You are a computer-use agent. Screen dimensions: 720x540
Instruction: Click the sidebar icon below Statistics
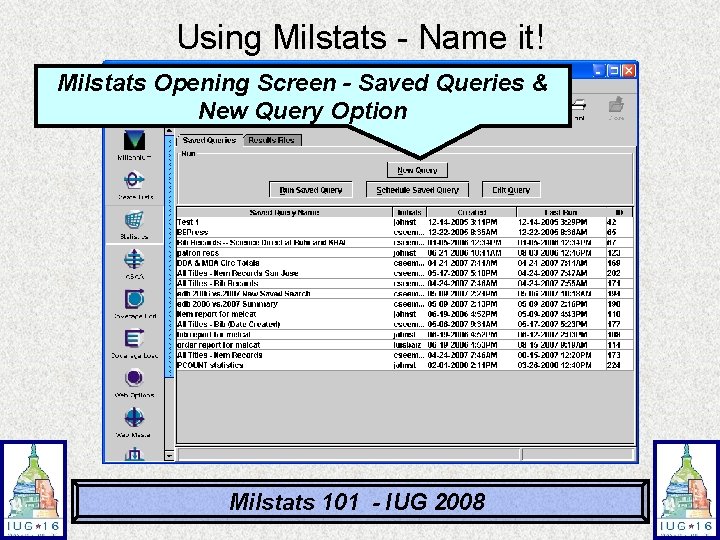(134, 264)
